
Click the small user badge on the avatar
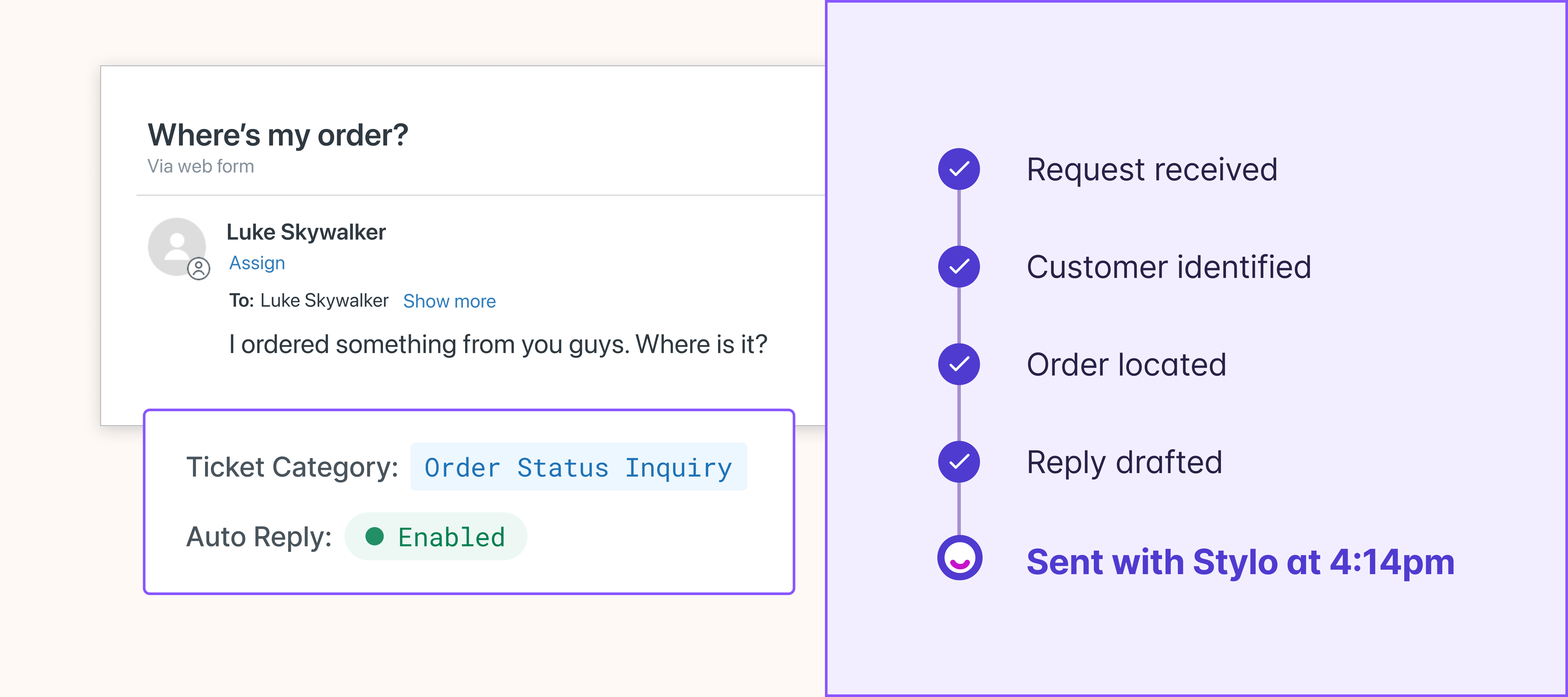click(x=198, y=268)
